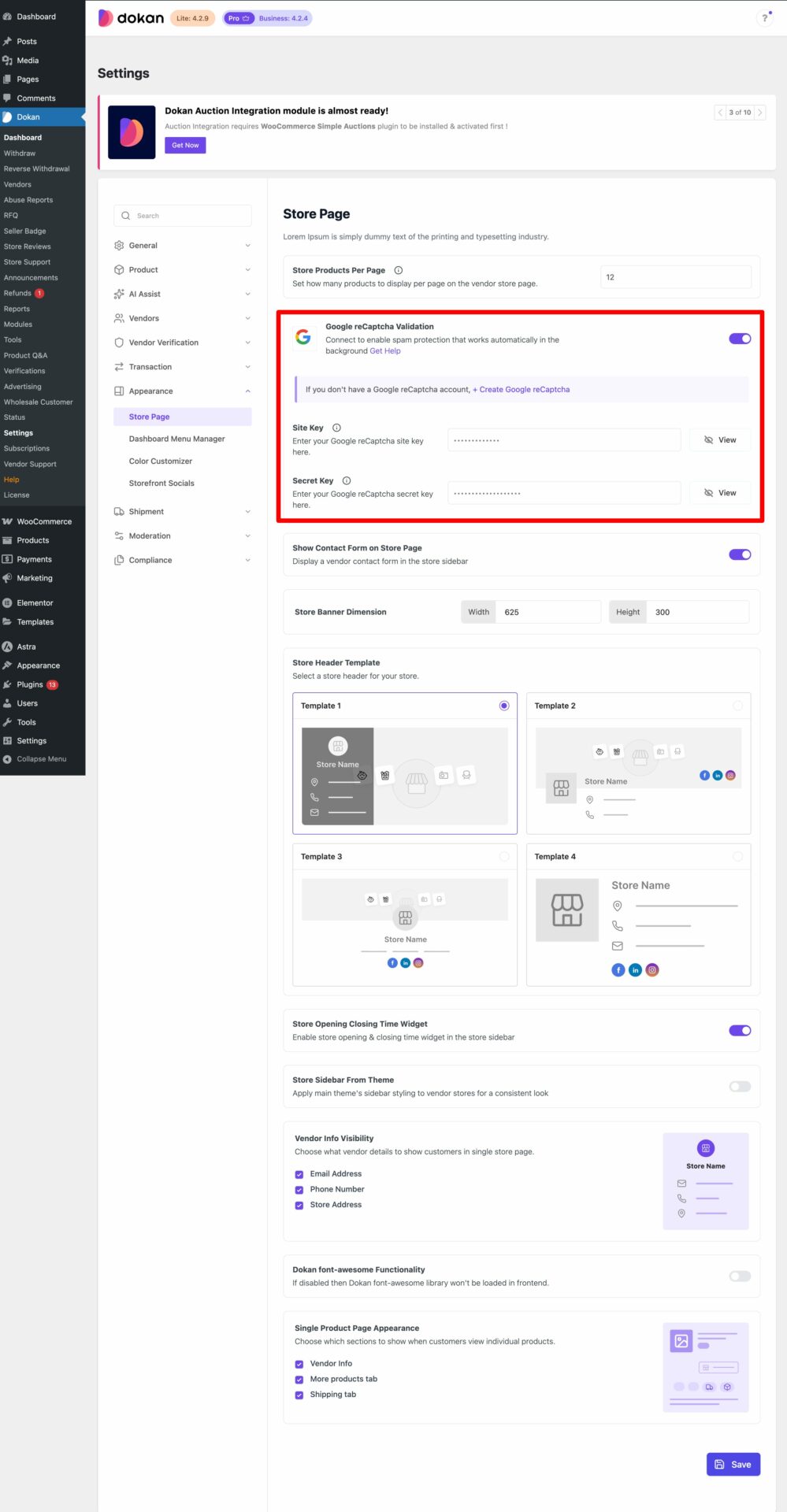This screenshot has height=1512, width=787.
Task: Click the WooCommerce icon in WordPress sidebar
Action: [x=7, y=521]
